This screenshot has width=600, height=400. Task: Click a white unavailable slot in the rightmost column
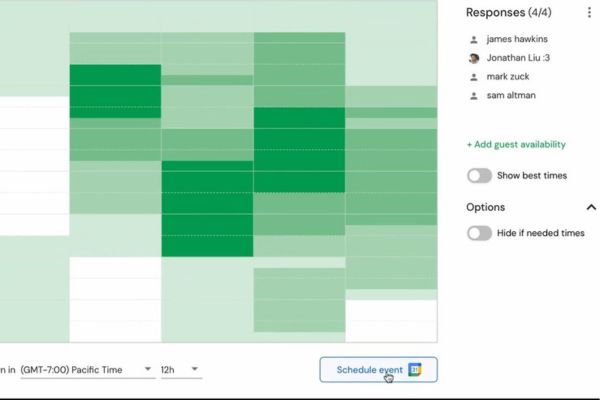click(391, 320)
